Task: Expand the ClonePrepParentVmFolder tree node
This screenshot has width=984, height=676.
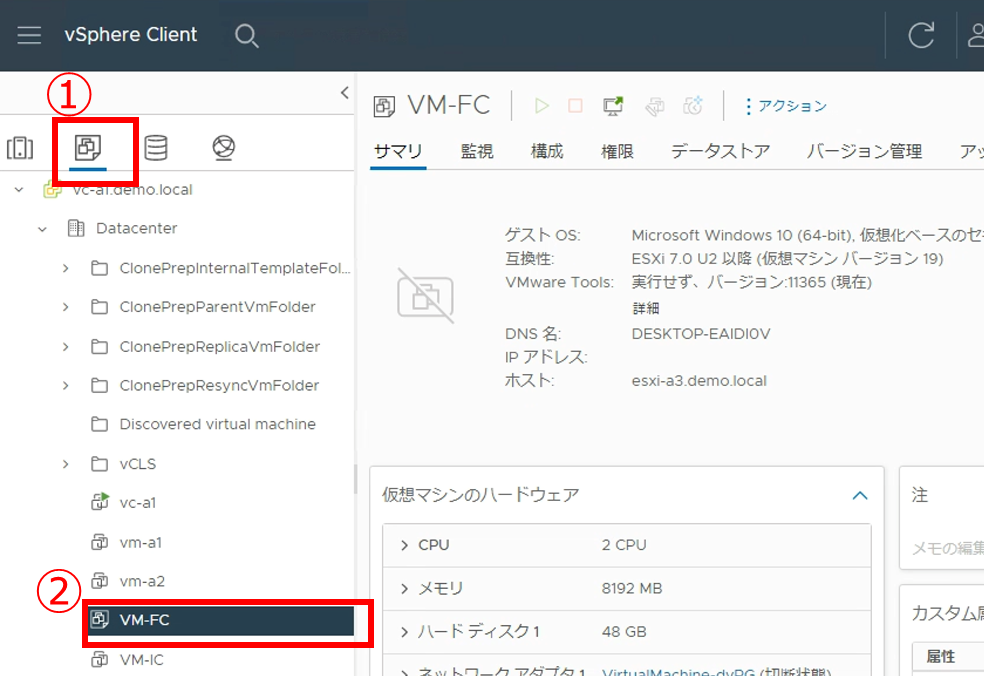Action: pyautogui.click(x=66, y=307)
